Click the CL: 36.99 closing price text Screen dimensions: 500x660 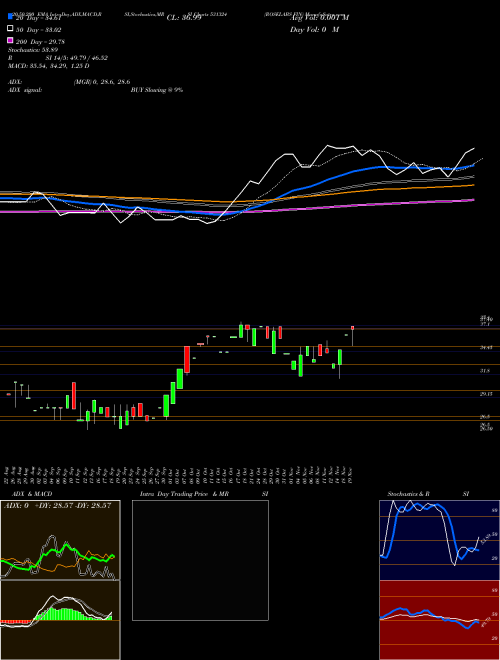[184, 18]
